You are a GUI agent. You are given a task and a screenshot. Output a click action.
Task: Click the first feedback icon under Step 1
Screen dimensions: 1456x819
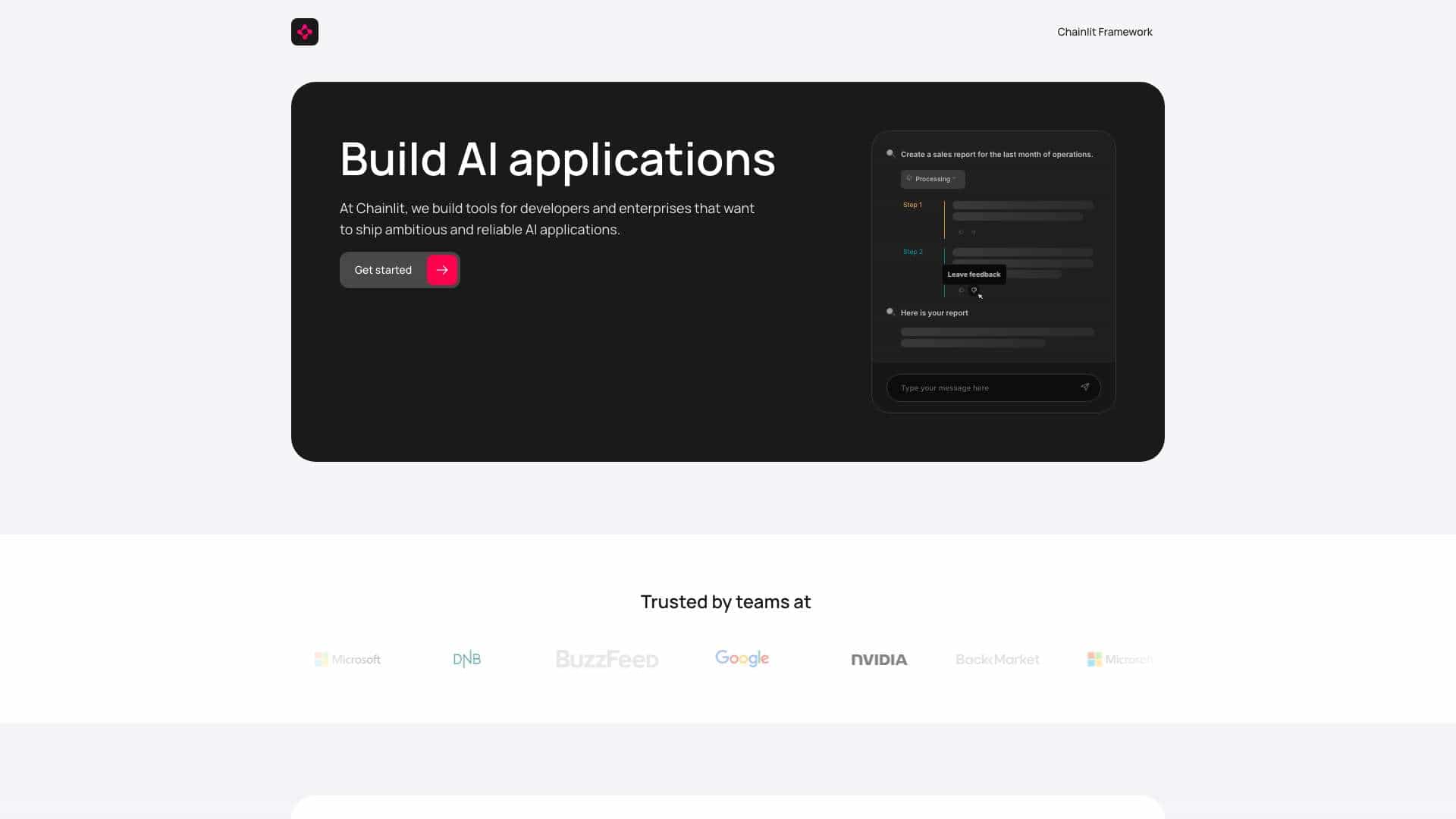click(961, 232)
